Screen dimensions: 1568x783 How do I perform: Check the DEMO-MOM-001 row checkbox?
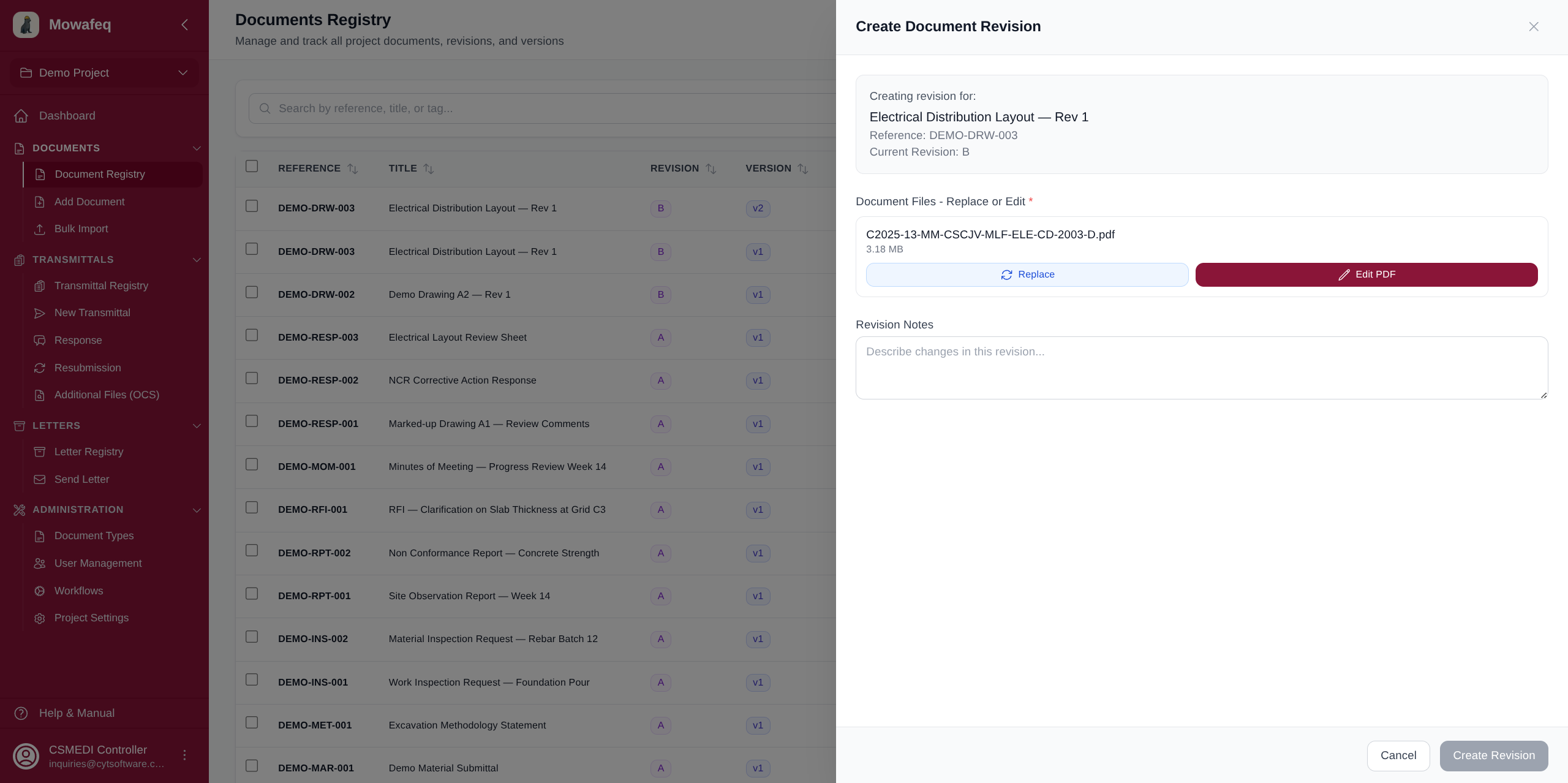click(x=252, y=464)
